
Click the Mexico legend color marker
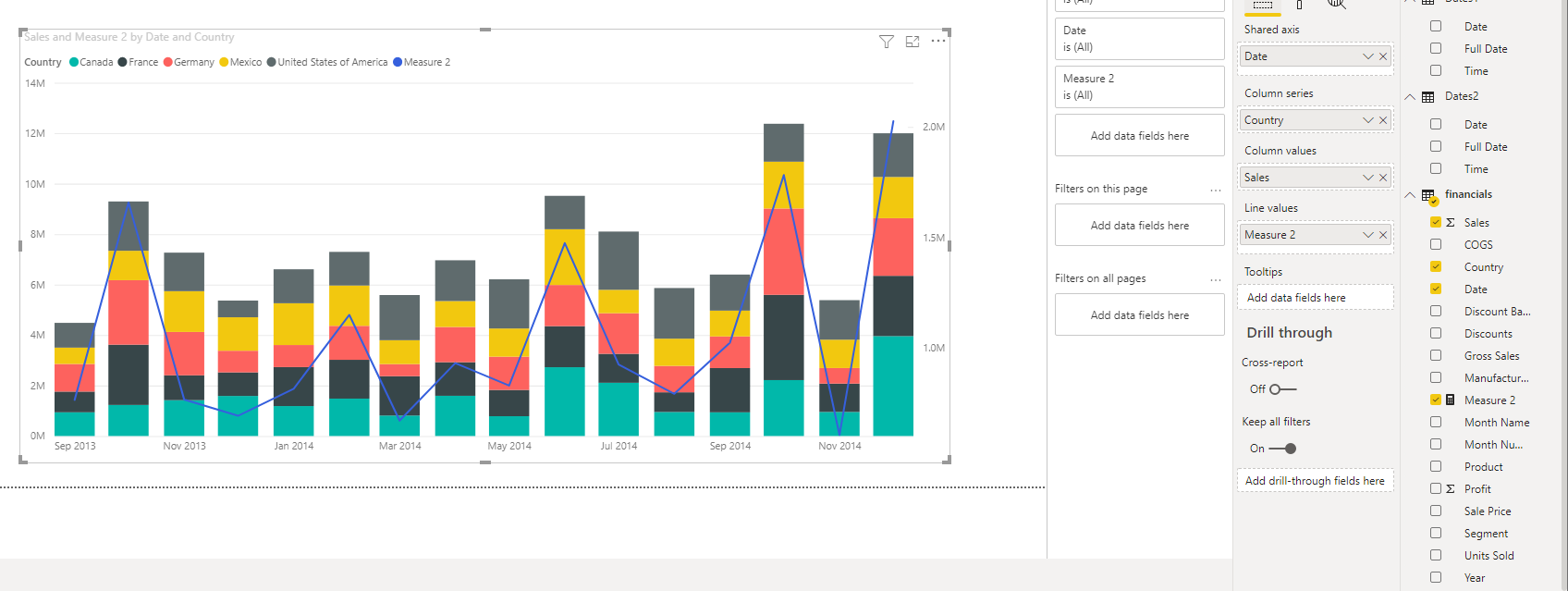[224, 62]
